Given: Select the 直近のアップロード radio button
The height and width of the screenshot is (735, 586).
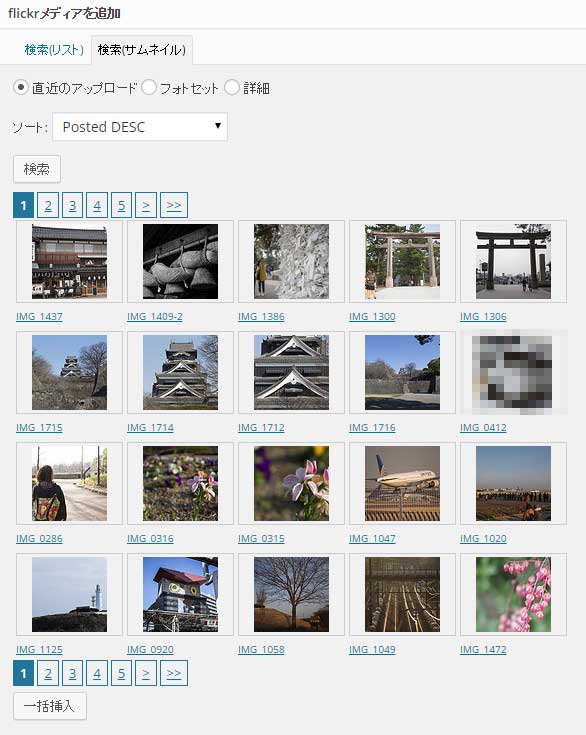Looking at the screenshot, I should point(21,87).
